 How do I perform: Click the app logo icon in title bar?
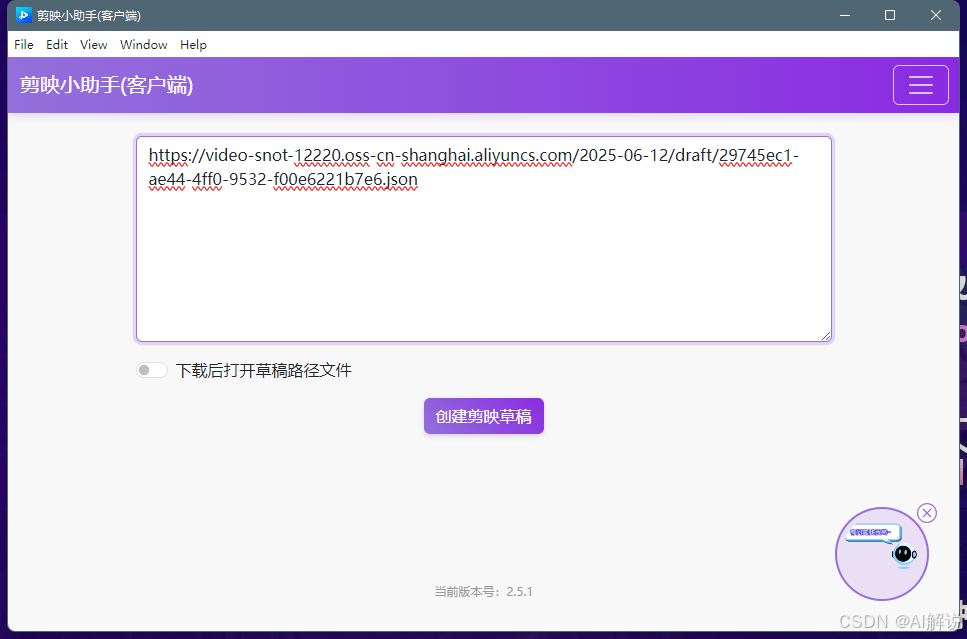pos(23,15)
